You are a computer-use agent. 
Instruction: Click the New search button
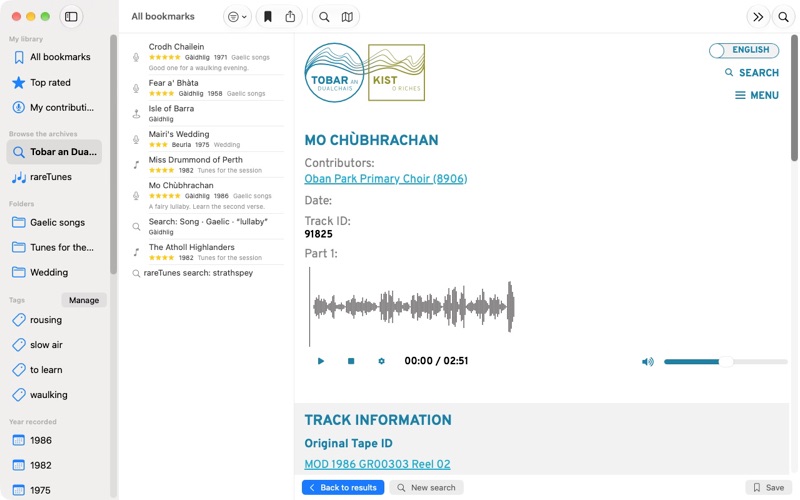(426, 488)
